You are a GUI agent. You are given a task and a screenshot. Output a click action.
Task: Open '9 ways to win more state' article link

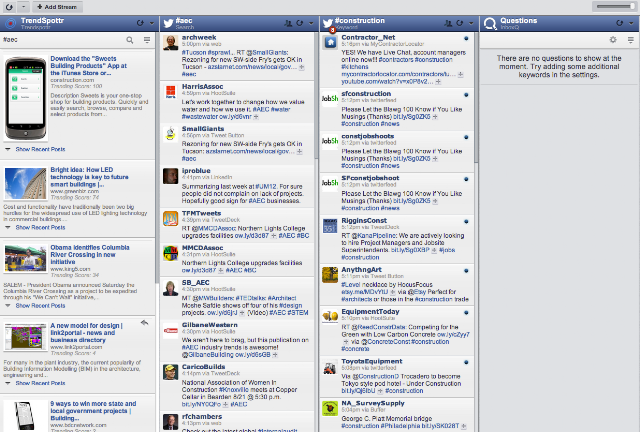point(93,411)
